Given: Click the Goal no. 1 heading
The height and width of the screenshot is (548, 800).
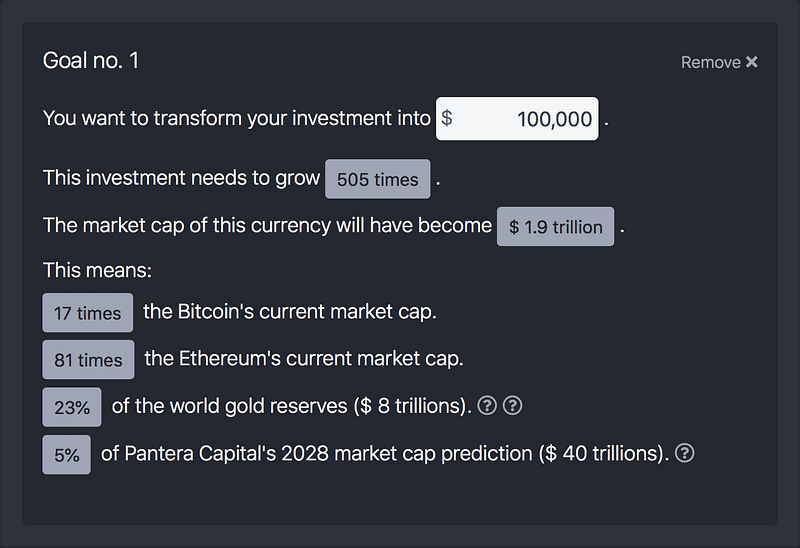Looking at the screenshot, I should (x=91, y=61).
